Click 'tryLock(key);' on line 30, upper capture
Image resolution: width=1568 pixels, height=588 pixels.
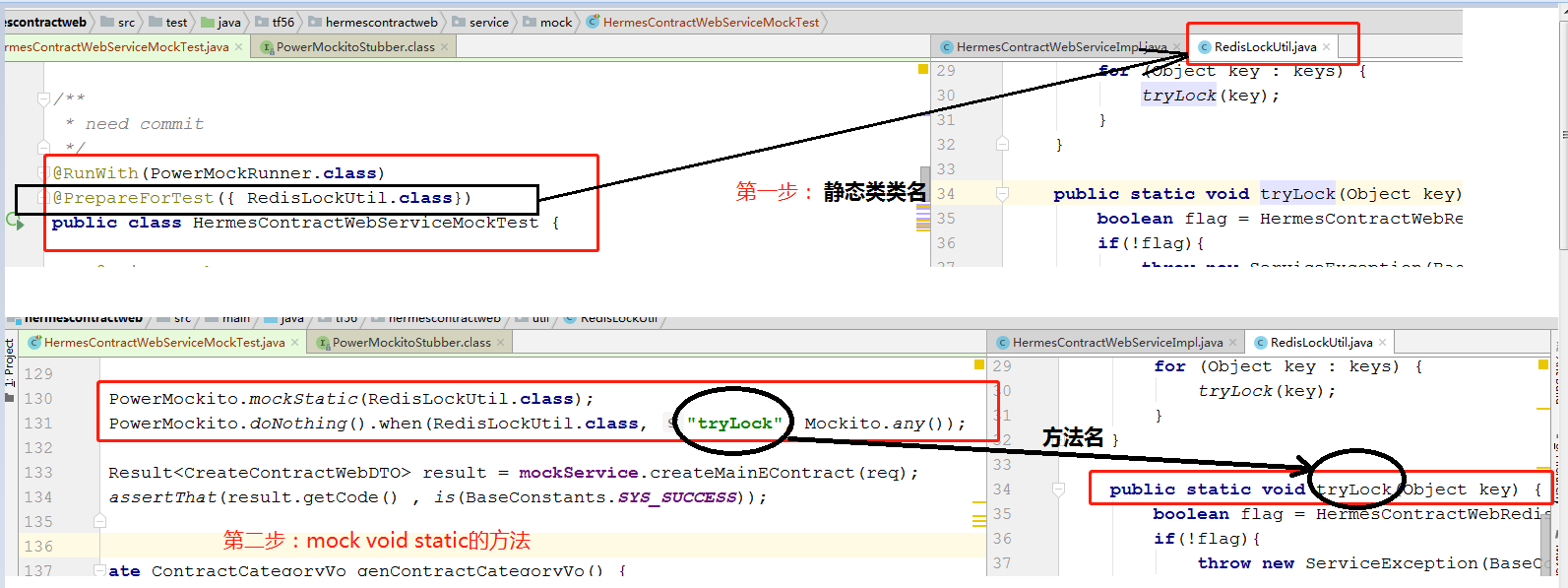tap(1211, 96)
